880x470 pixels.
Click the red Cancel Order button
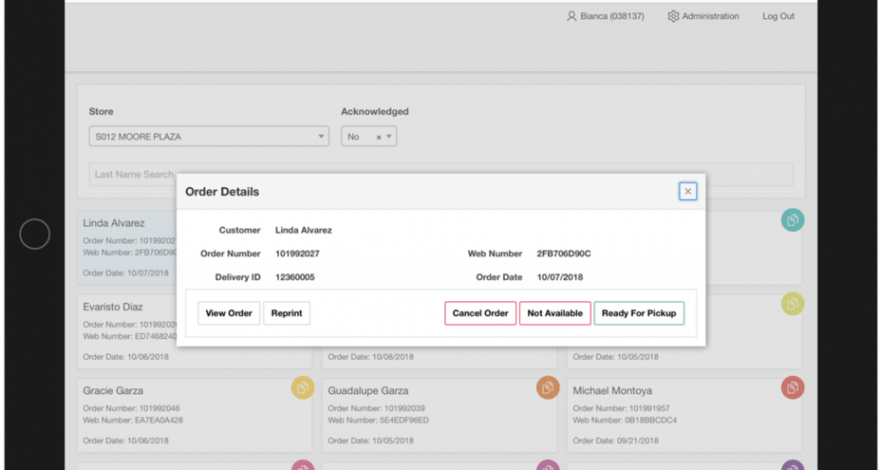(x=480, y=313)
